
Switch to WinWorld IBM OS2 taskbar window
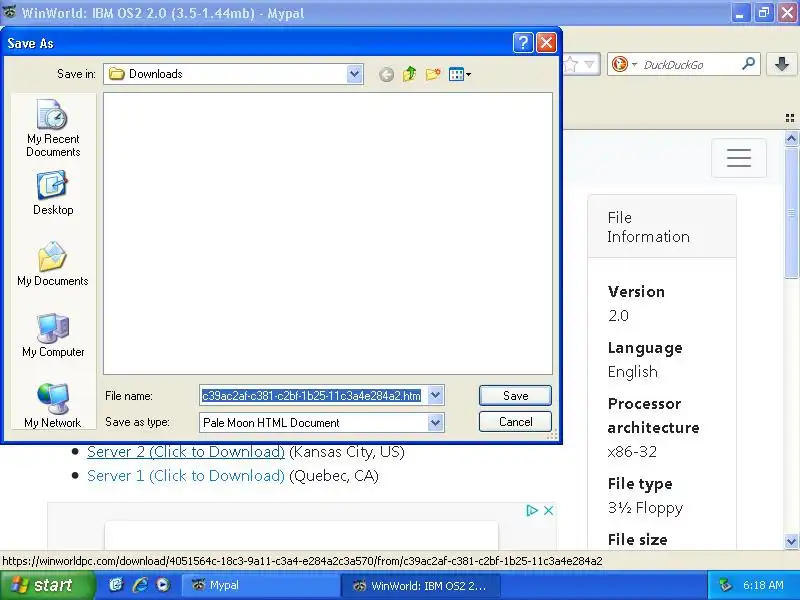click(x=420, y=585)
